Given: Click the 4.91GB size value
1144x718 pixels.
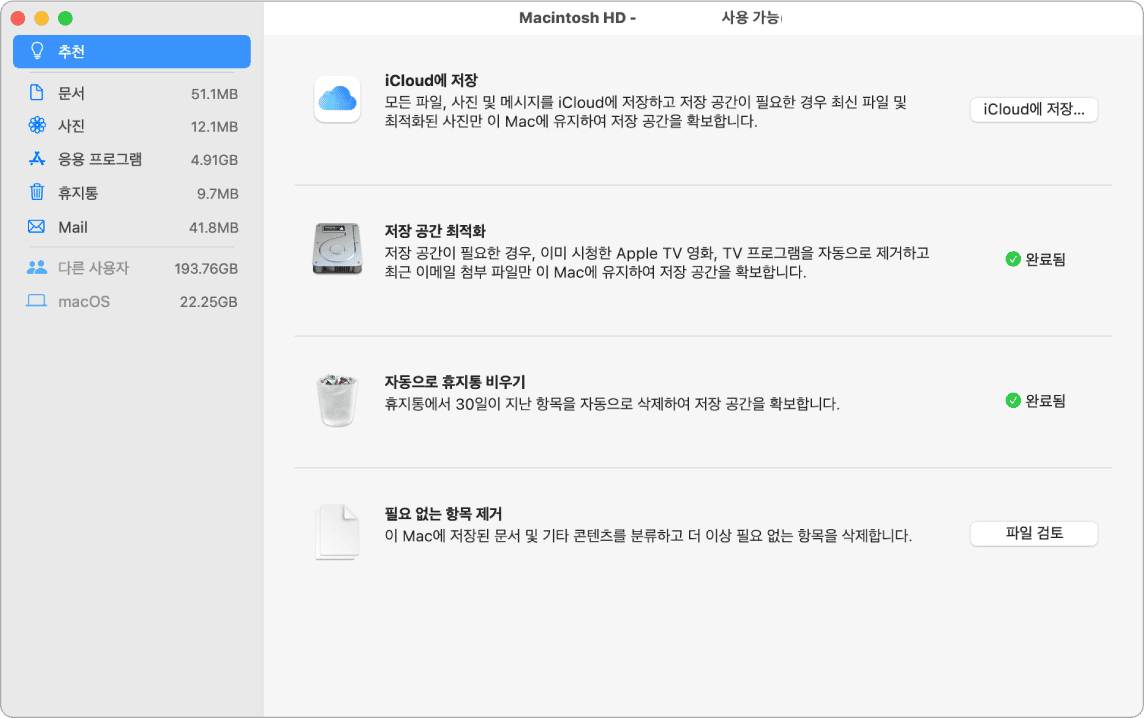Looking at the screenshot, I should click(x=214, y=160).
